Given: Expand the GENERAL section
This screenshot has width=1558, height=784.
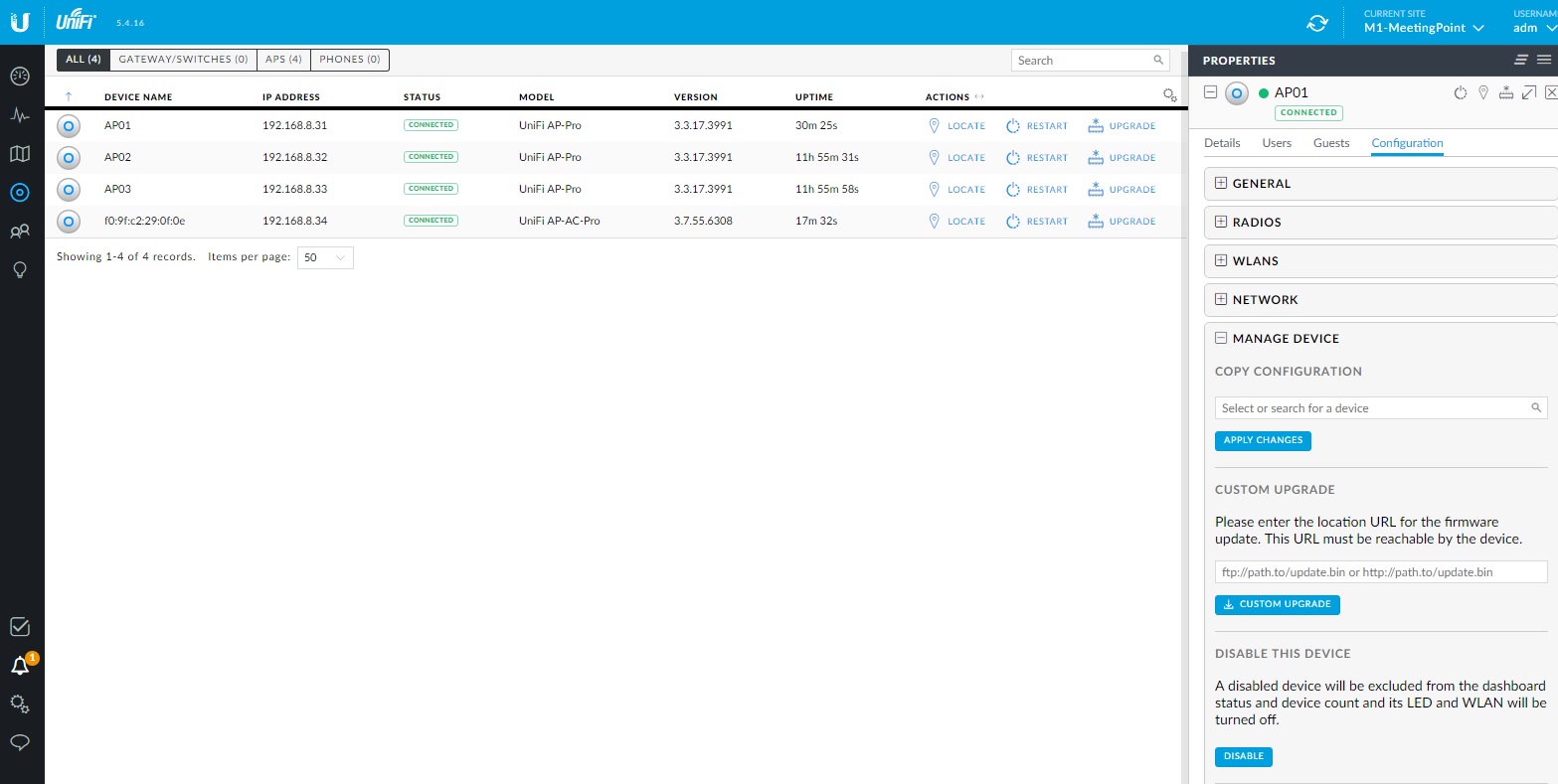Looking at the screenshot, I should (x=1221, y=183).
